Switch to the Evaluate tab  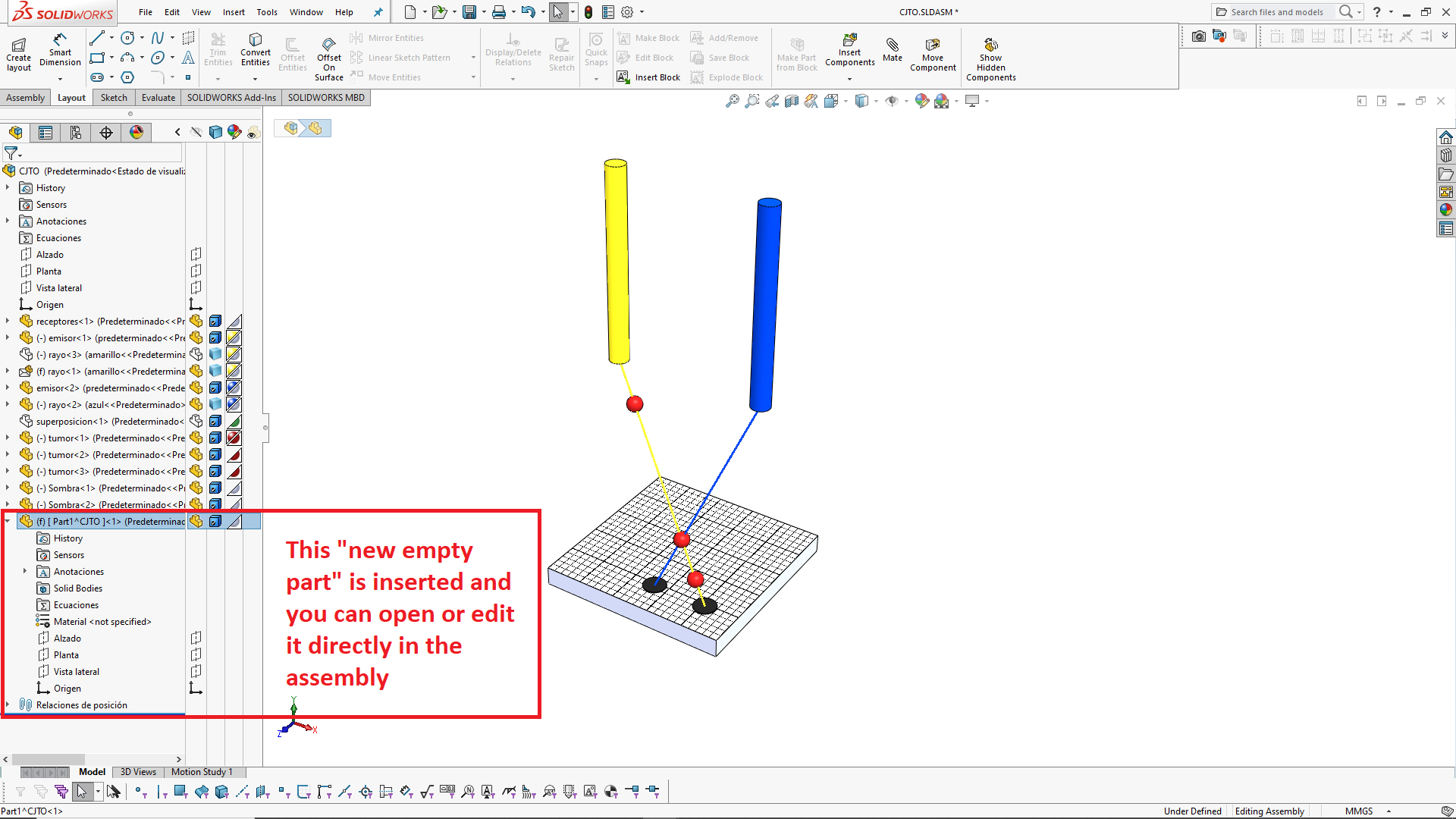tap(158, 98)
